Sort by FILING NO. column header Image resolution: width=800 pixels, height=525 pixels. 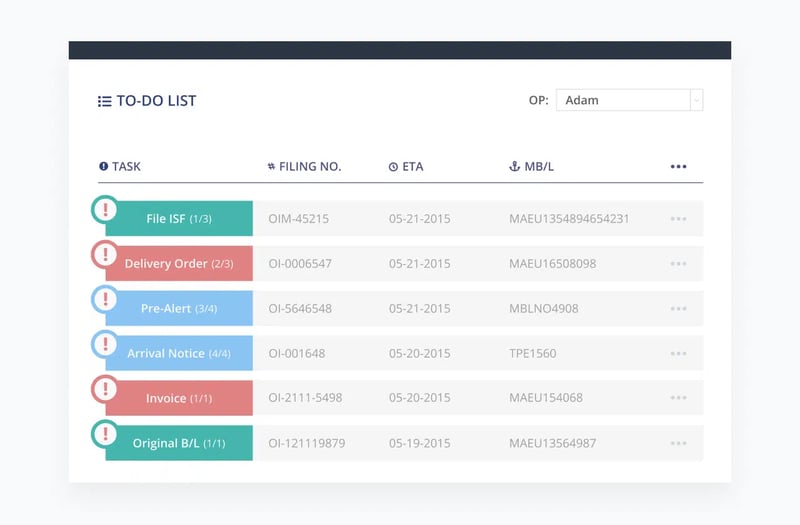click(310, 167)
